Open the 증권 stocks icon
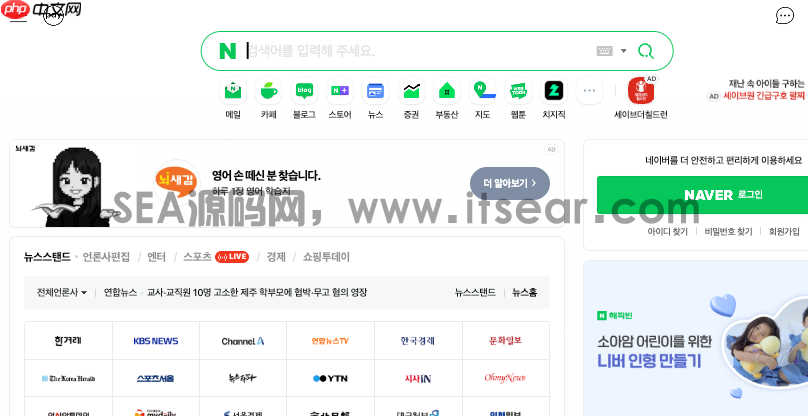This screenshot has width=808, height=416. coord(411,91)
